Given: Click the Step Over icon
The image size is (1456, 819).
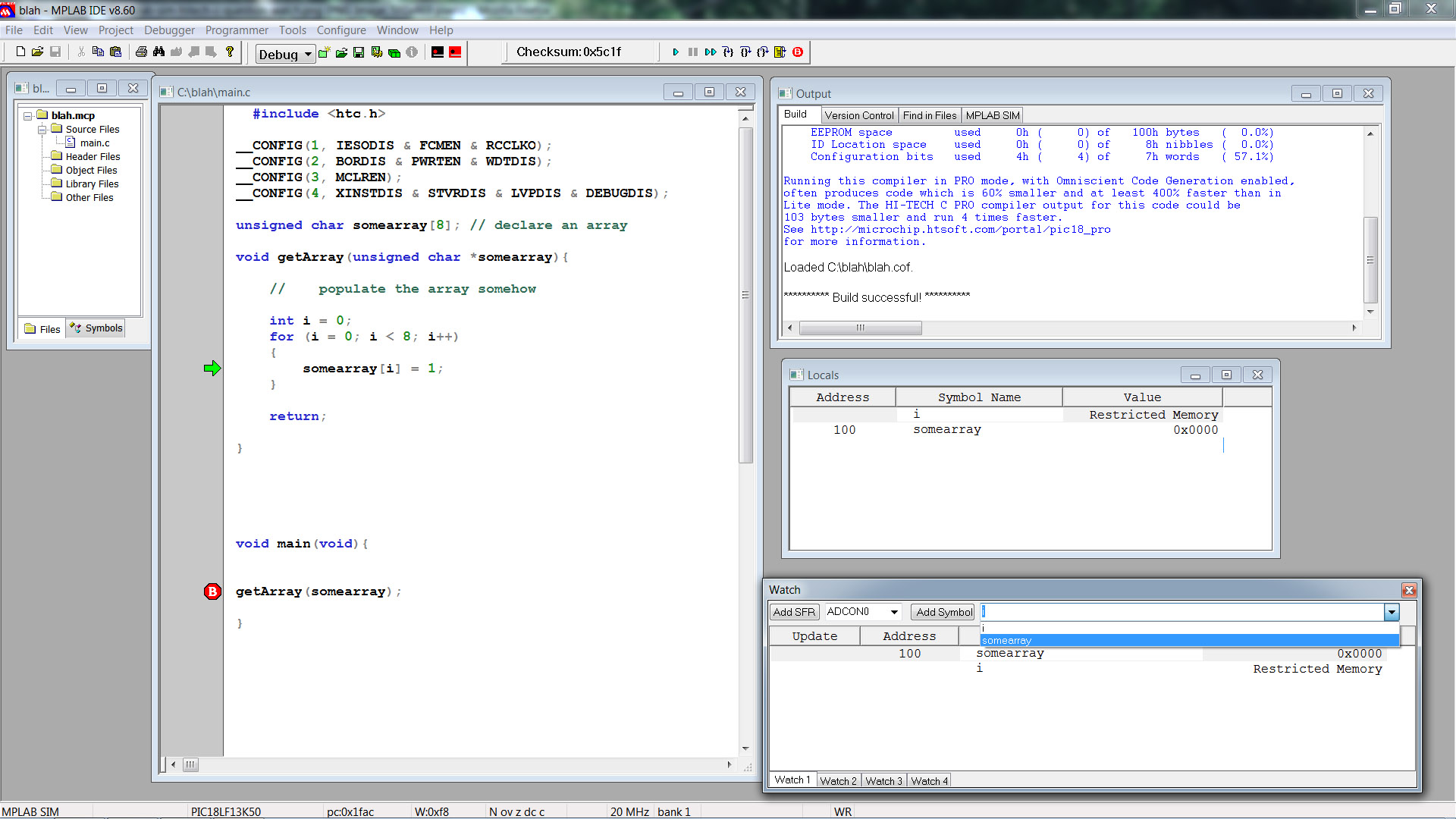Looking at the screenshot, I should pos(745,52).
